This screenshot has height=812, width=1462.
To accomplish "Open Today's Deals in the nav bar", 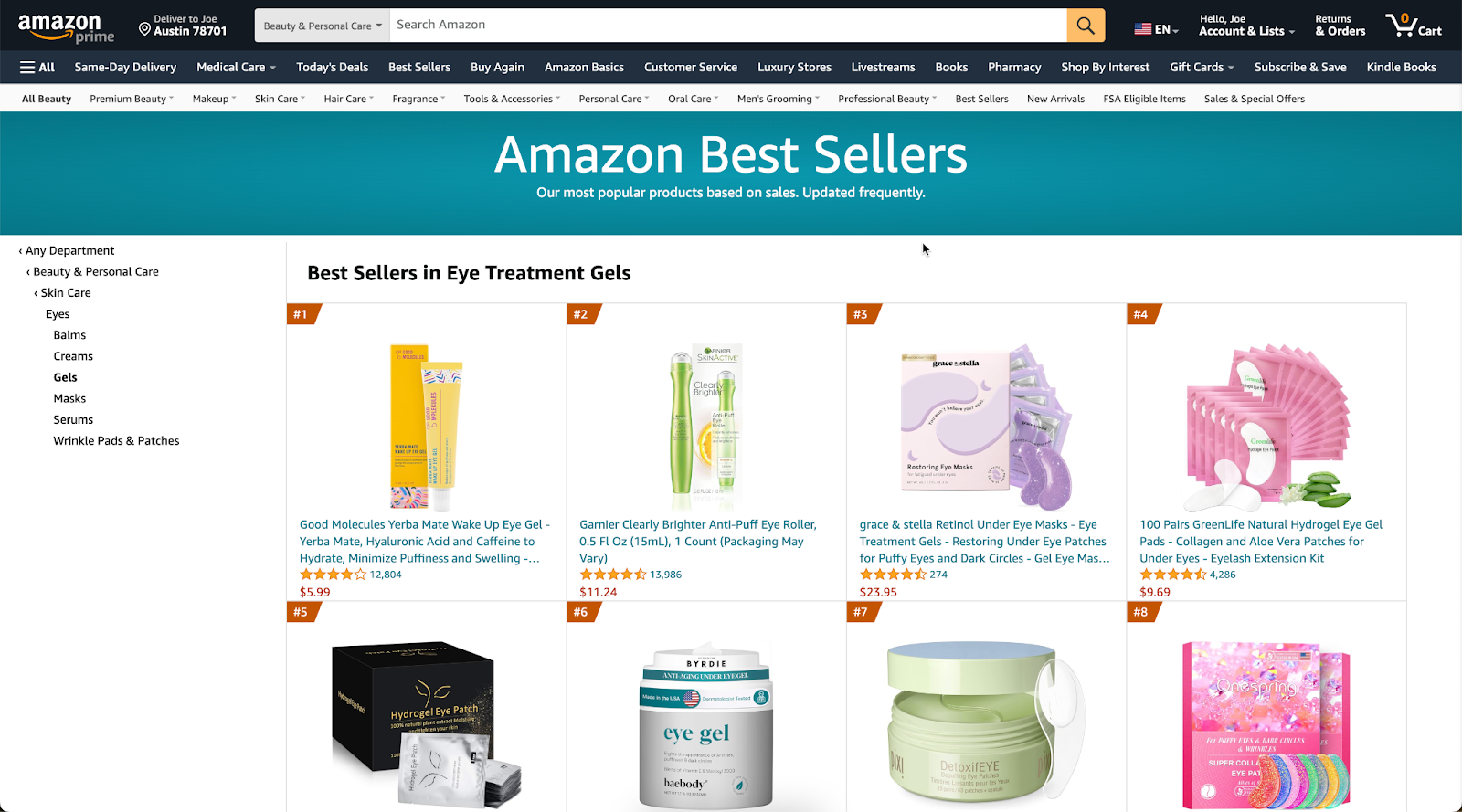I will pos(332,67).
